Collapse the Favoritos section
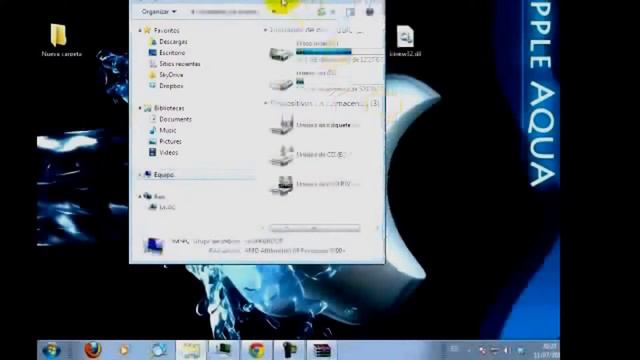 (140, 31)
